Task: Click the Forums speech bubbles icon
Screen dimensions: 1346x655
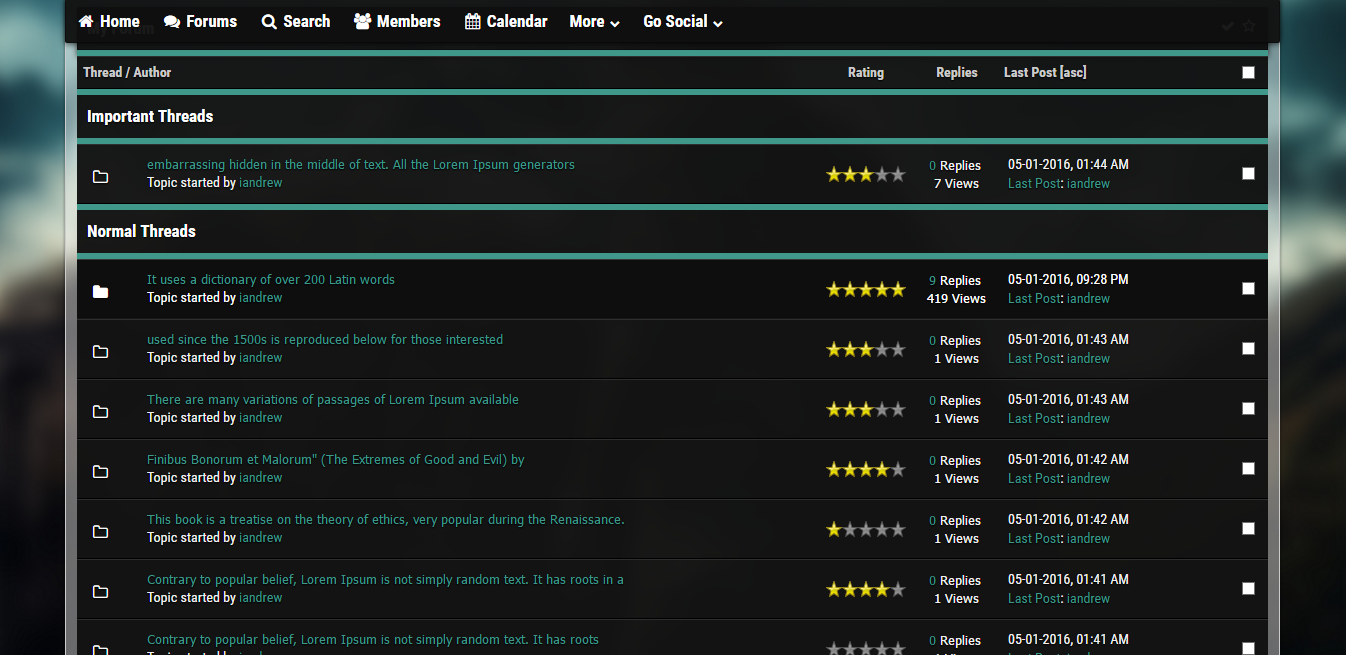Action: pyautogui.click(x=172, y=22)
